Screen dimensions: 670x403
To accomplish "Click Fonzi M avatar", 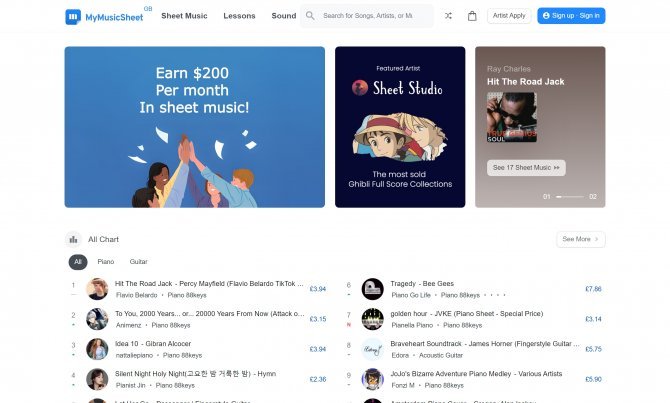I will [x=373, y=379].
